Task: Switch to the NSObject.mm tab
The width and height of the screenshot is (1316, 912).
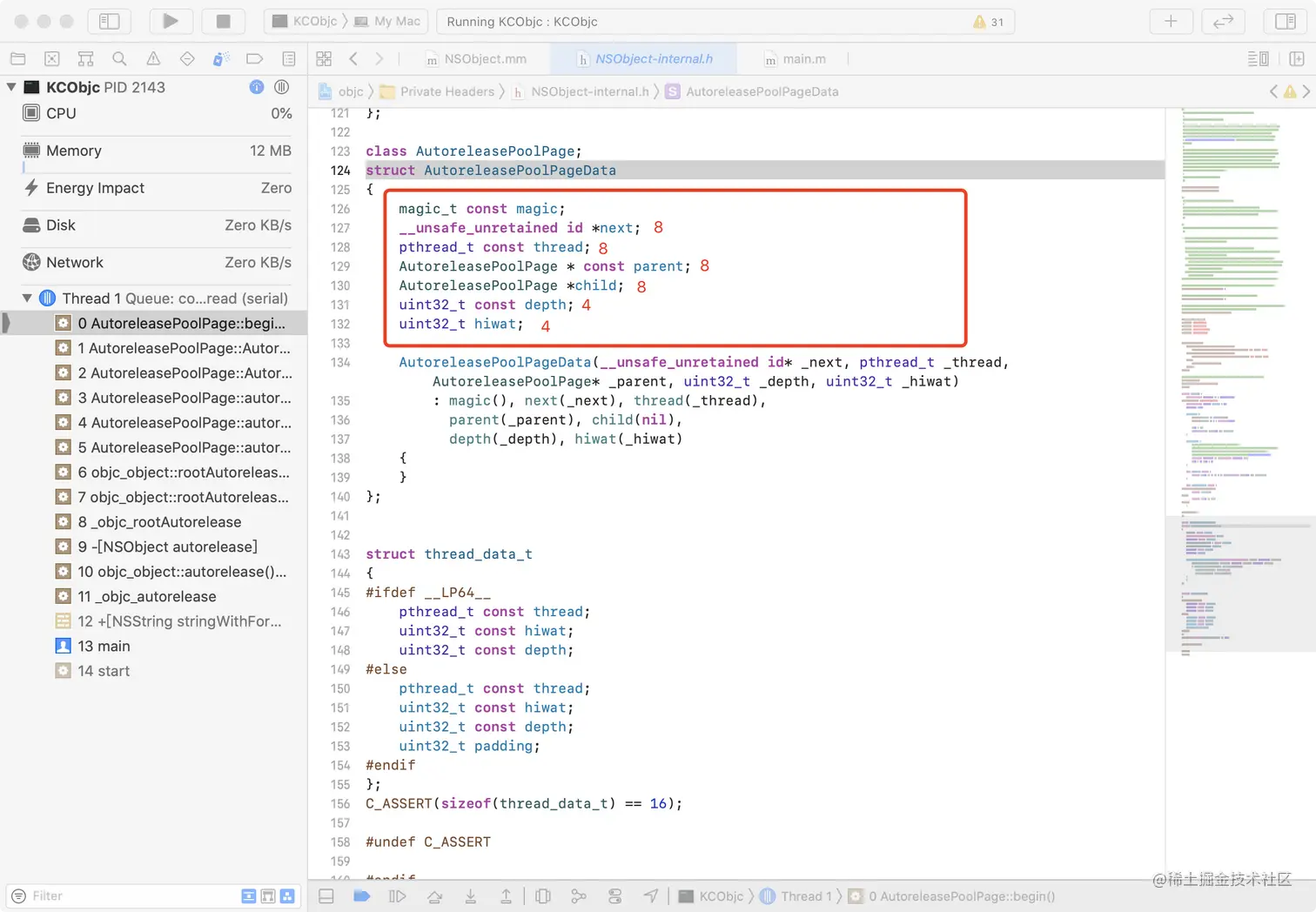Action: pyautogui.click(x=476, y=58)
